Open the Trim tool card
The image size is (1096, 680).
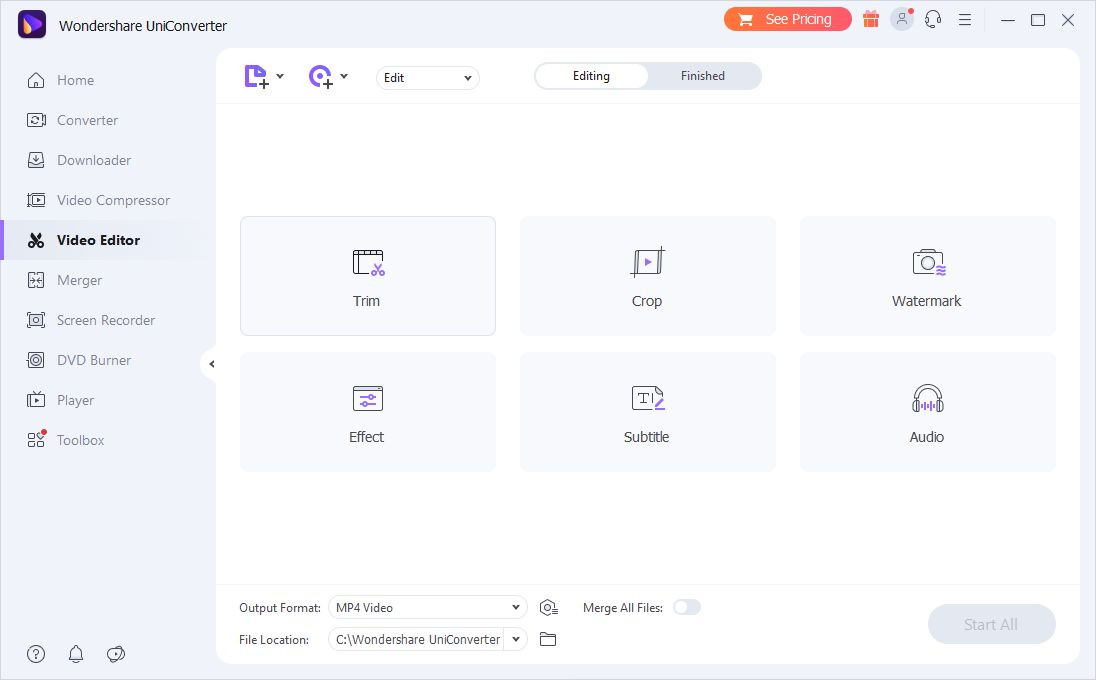[x=368, y=276]
